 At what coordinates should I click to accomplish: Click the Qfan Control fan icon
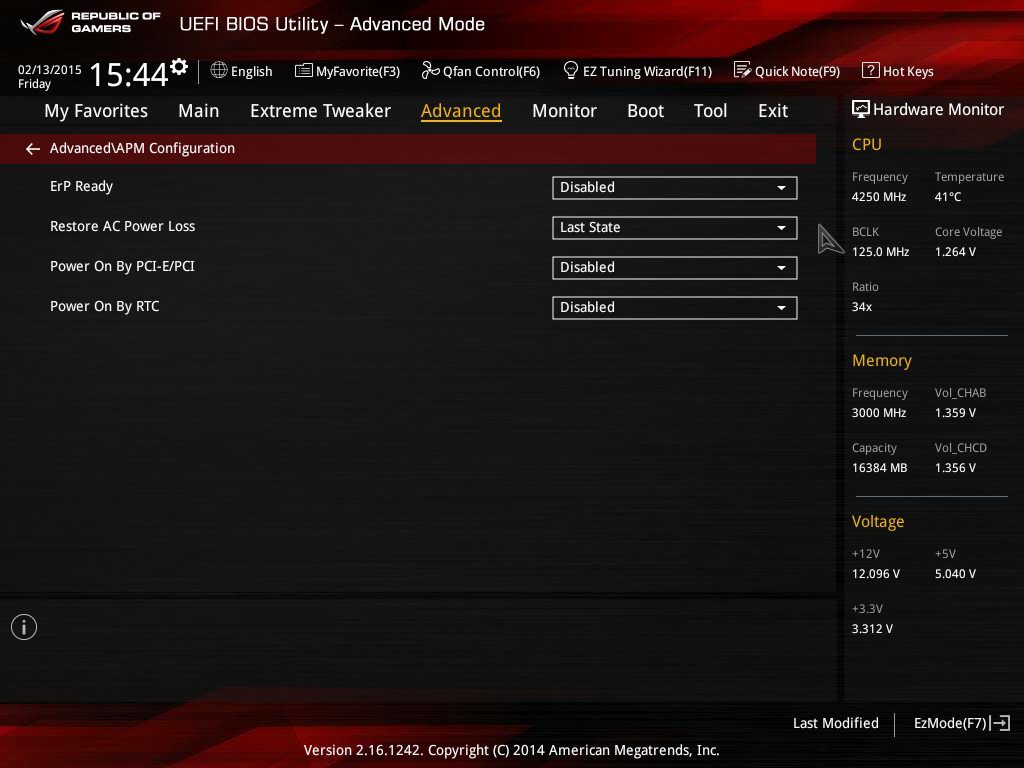pos(430,70)
